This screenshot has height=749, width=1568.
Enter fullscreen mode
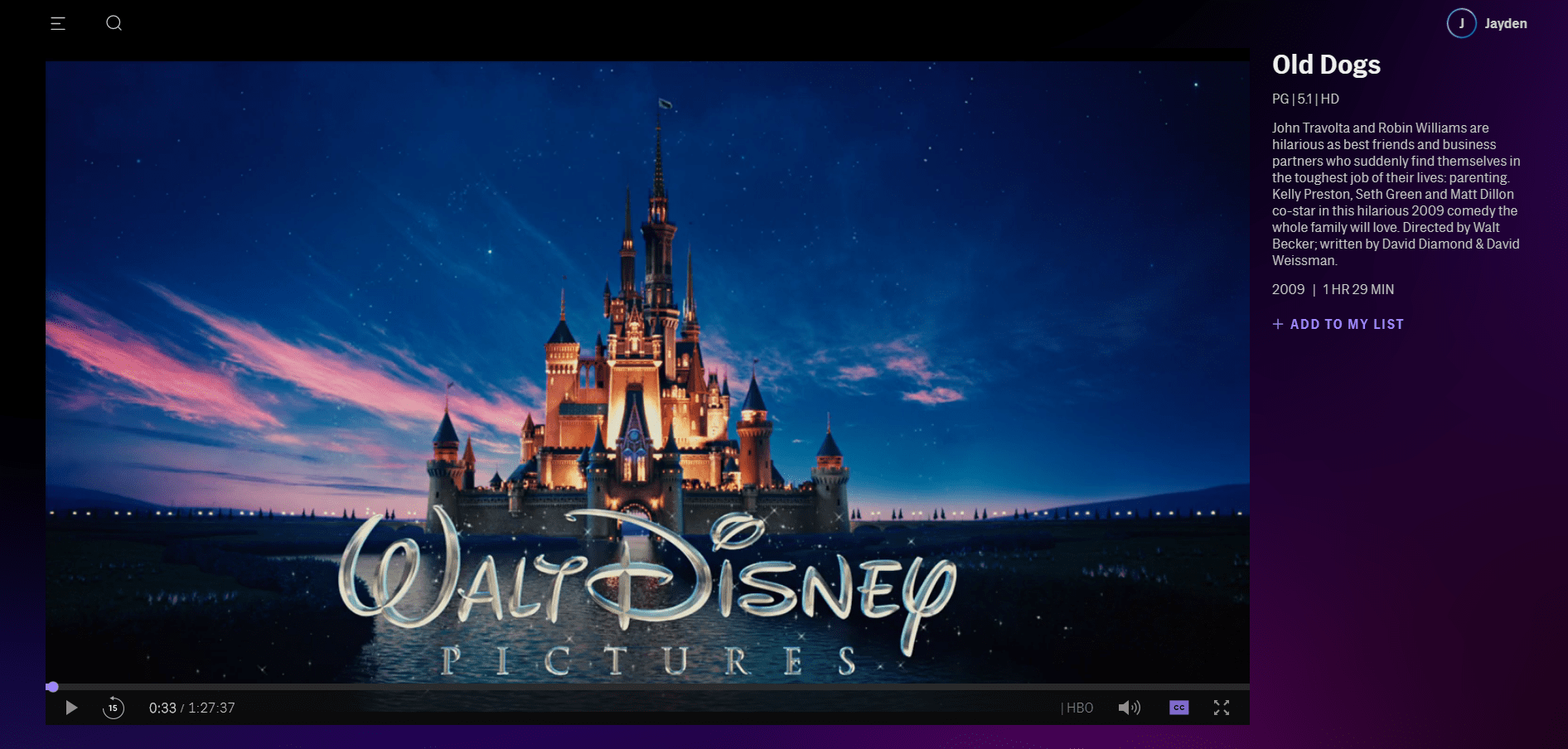point(1222,708)
